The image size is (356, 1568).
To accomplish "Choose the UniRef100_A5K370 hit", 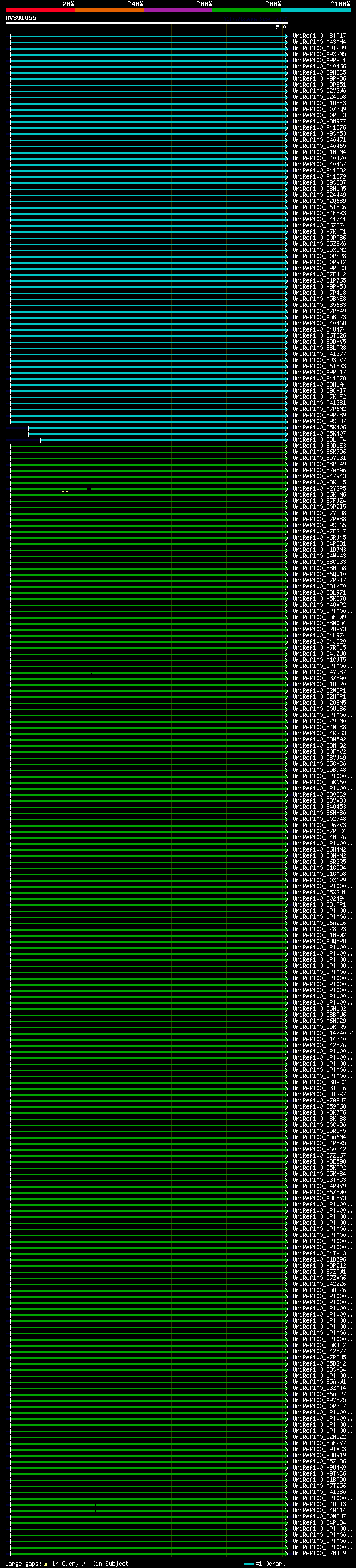I will point(319,599).
